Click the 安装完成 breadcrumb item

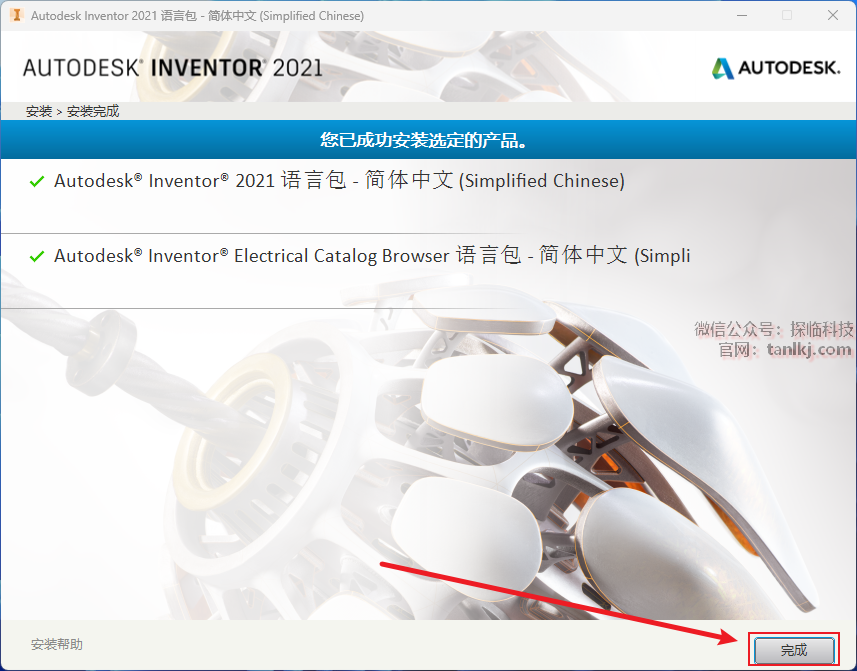pyautogui.click(x=93, y=111)
